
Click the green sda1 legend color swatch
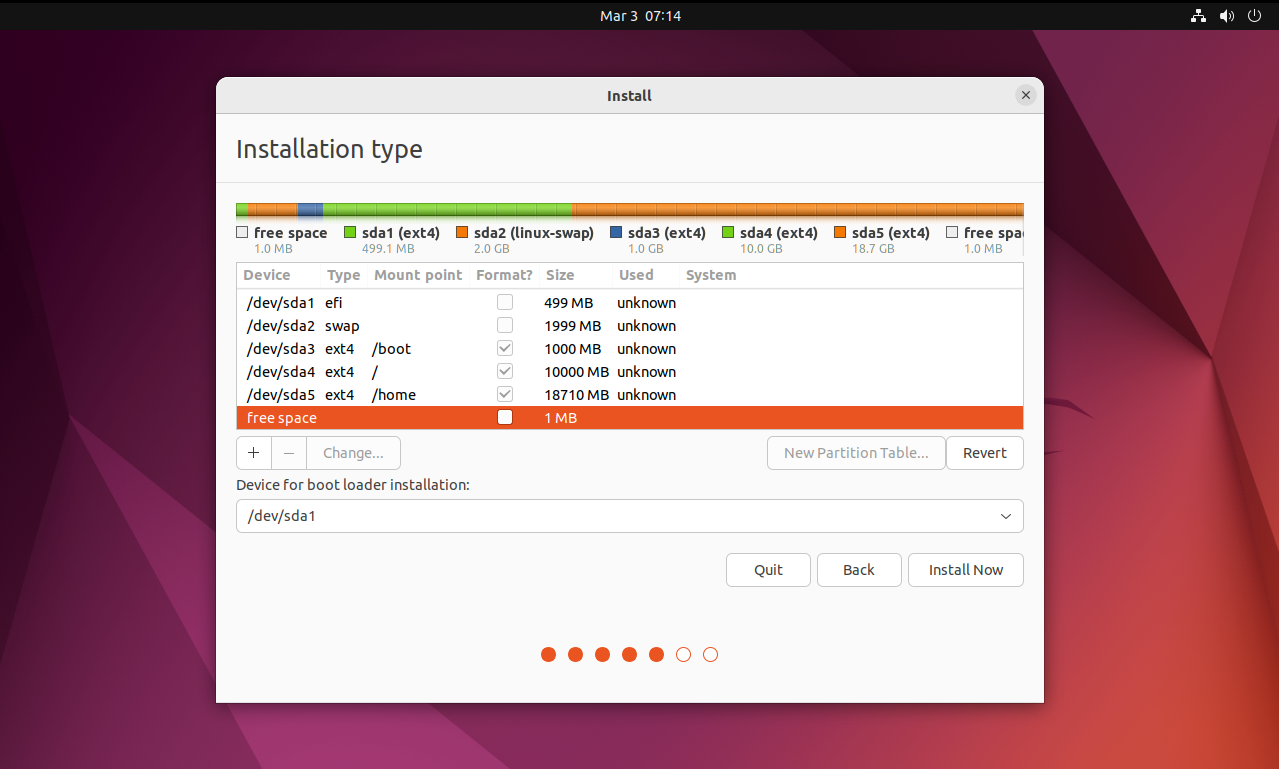tap(350, 233)
